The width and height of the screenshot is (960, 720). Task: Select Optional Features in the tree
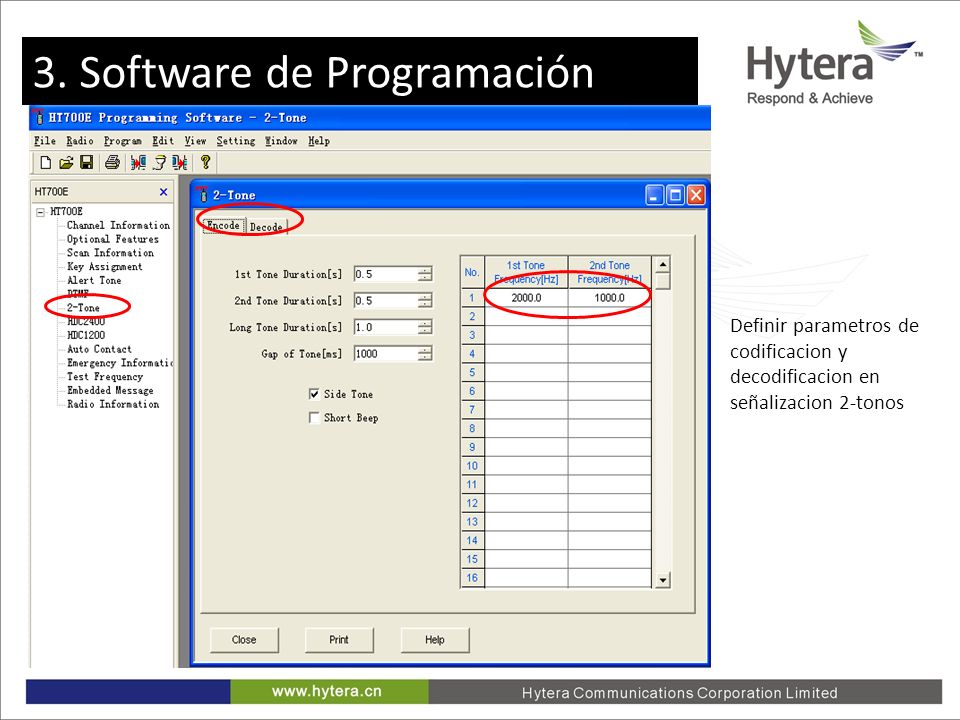113,239
